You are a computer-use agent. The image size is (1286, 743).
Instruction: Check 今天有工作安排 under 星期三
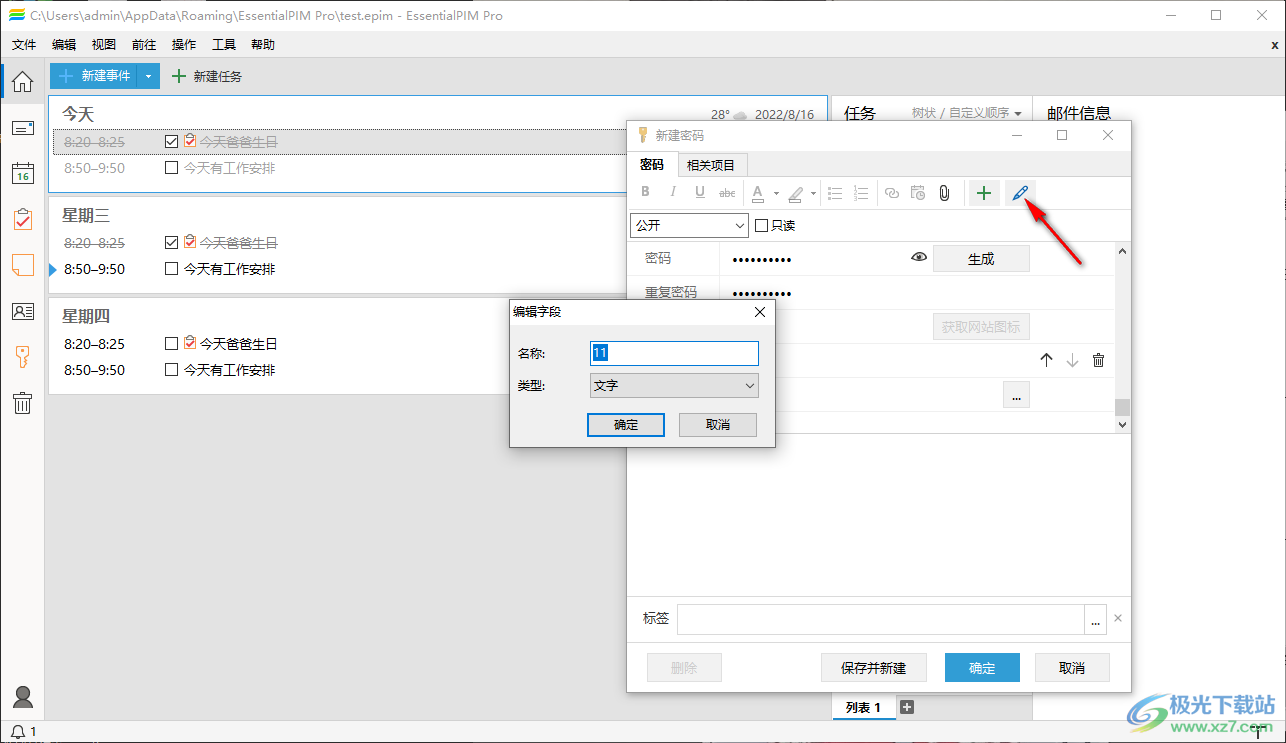point(171,269)
